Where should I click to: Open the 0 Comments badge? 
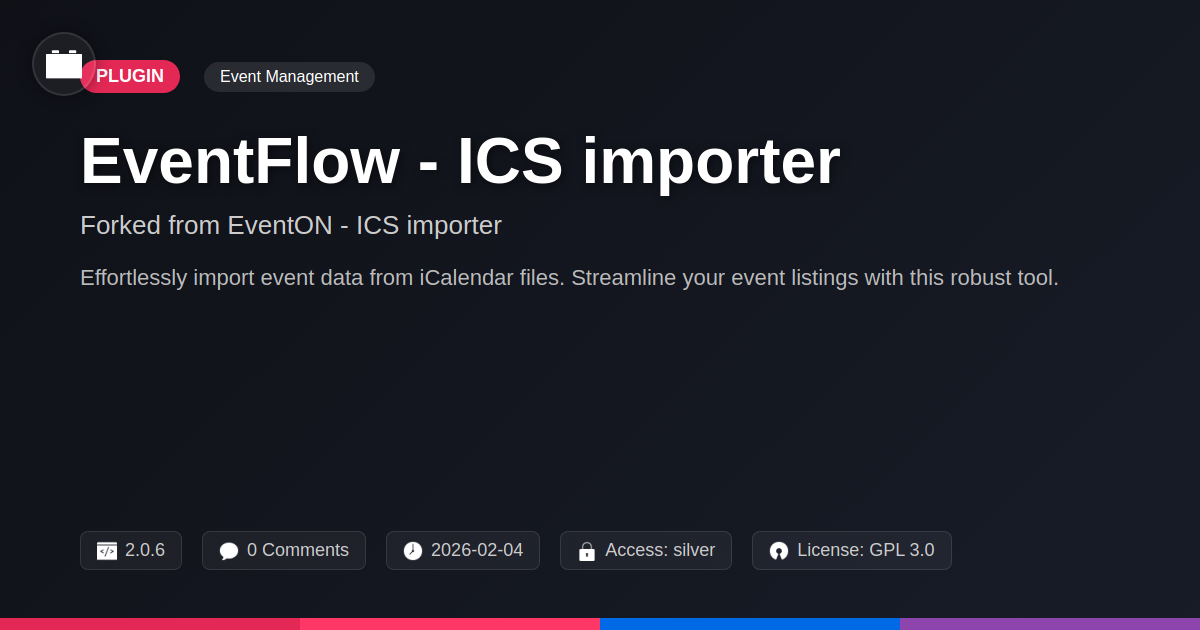click(297, 550)
